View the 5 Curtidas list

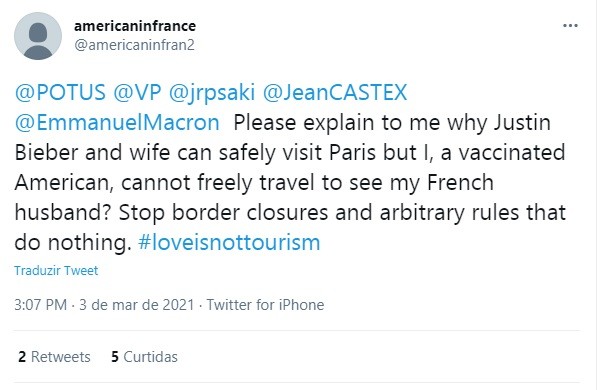click(x=145, y=357)
